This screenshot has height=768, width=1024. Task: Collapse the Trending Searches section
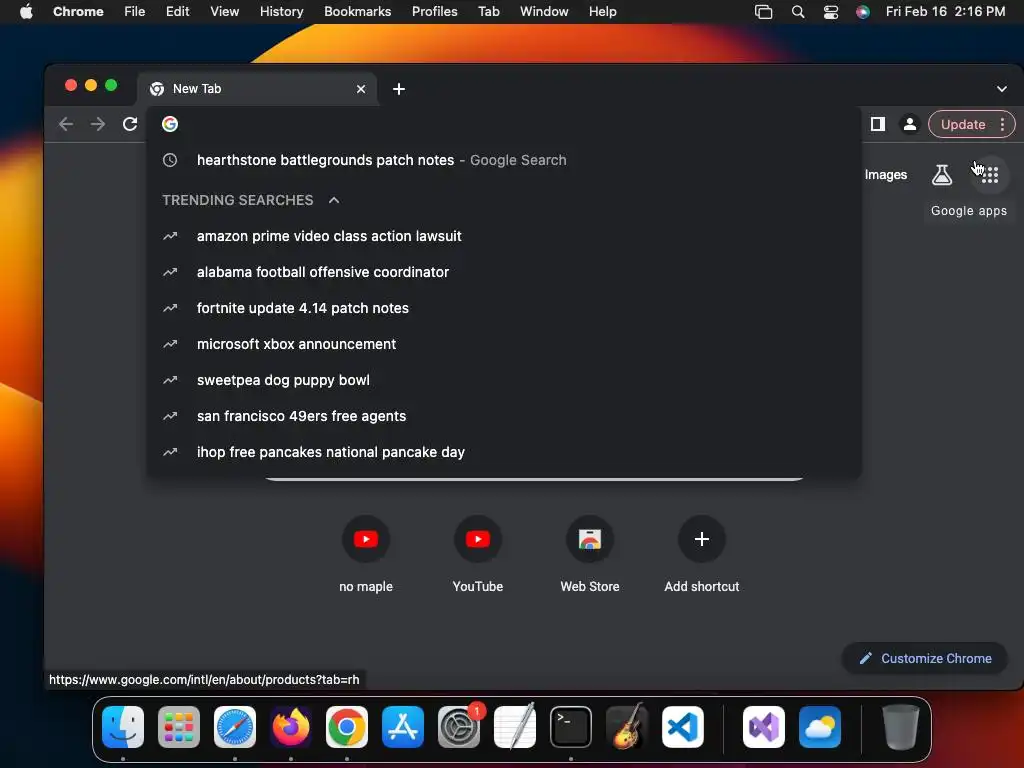334,200
